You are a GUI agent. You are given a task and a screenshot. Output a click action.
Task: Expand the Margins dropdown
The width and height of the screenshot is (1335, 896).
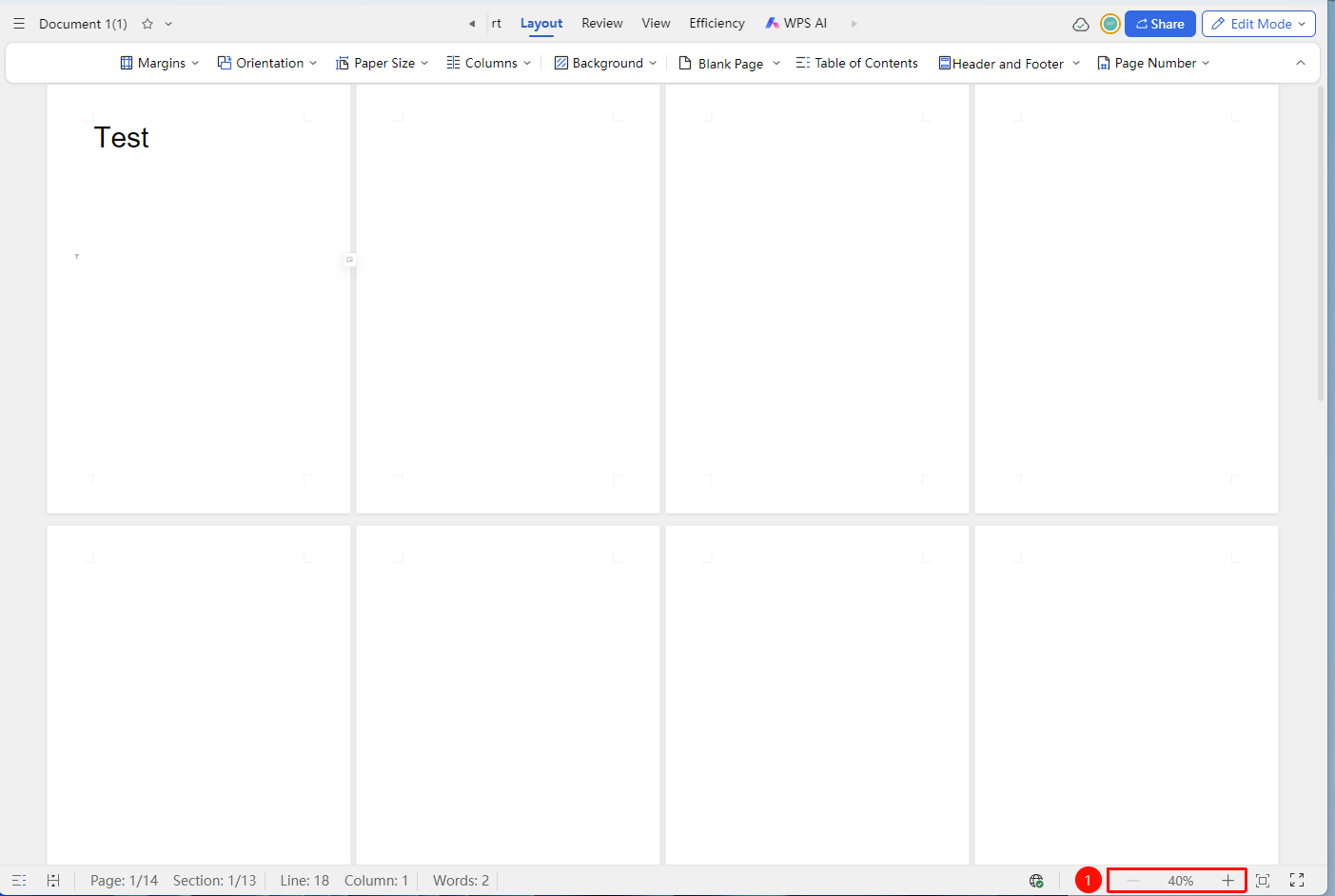pos(160,63)
